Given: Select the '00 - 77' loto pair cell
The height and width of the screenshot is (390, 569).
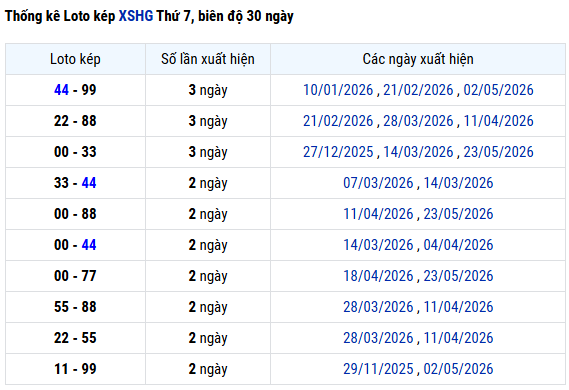Looking at the screenshot, I should point(75,276).
